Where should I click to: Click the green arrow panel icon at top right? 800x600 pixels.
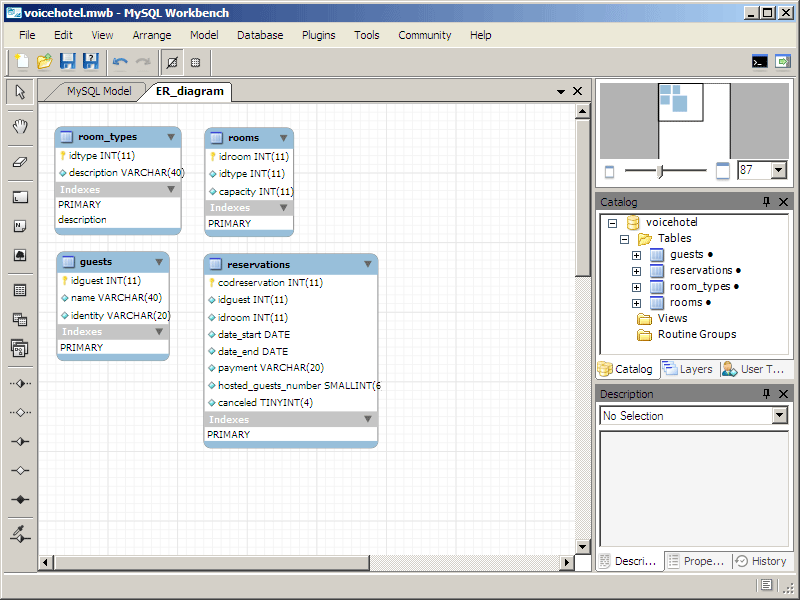[782, 62]
